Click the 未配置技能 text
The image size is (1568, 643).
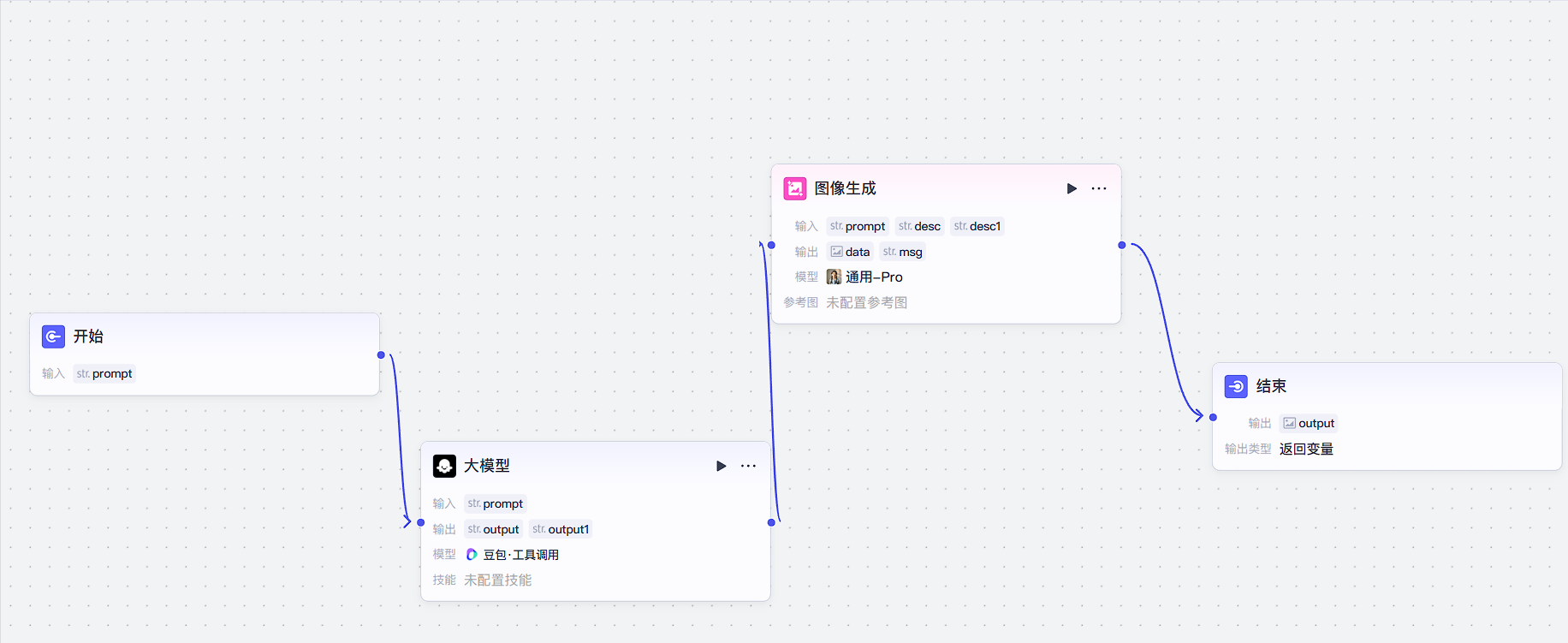point(498,580)
